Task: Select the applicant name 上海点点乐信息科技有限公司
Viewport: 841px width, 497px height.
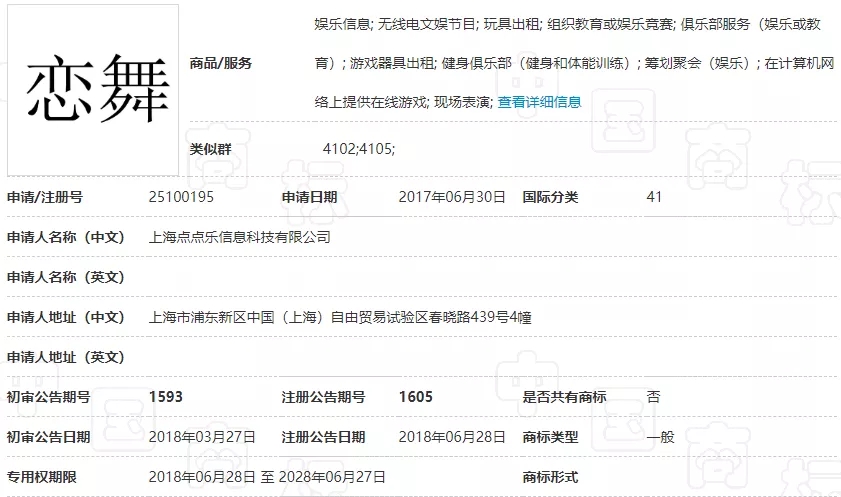Action: tap(239, 237)
